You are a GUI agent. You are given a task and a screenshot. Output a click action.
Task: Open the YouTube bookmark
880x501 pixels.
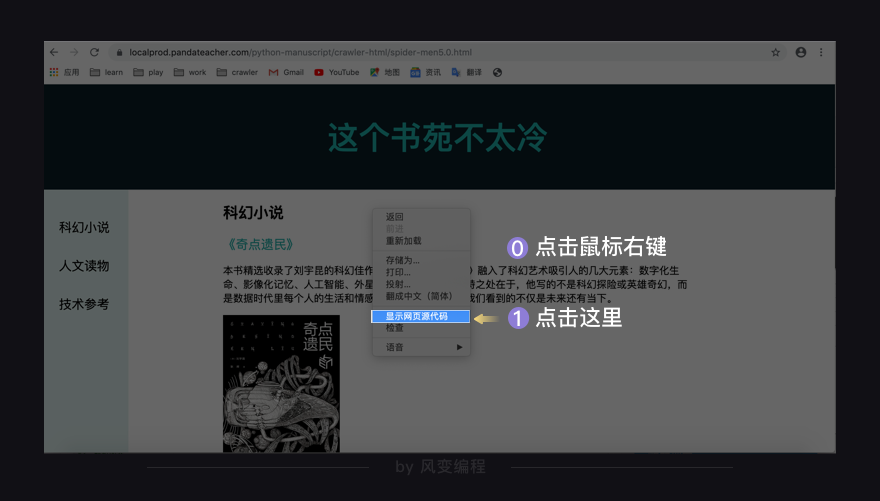click(x=337, y=72)
